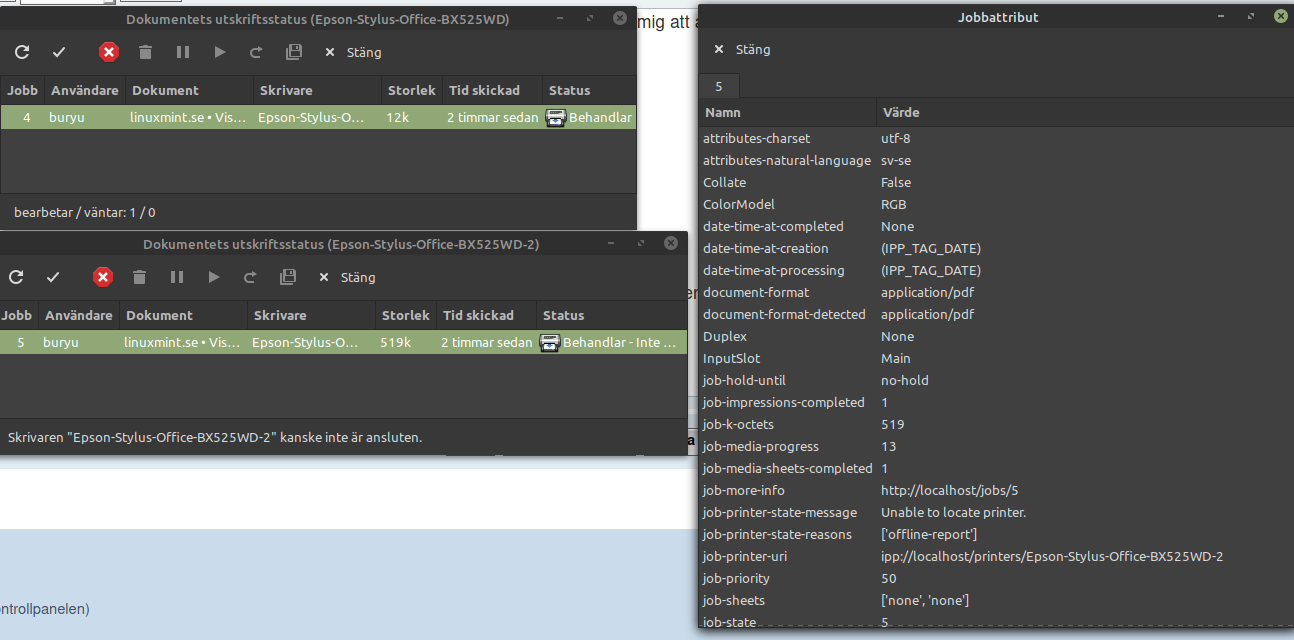Select job-priority row
The width and height of the screenshot is (1294, 640).
coord(996,578)
